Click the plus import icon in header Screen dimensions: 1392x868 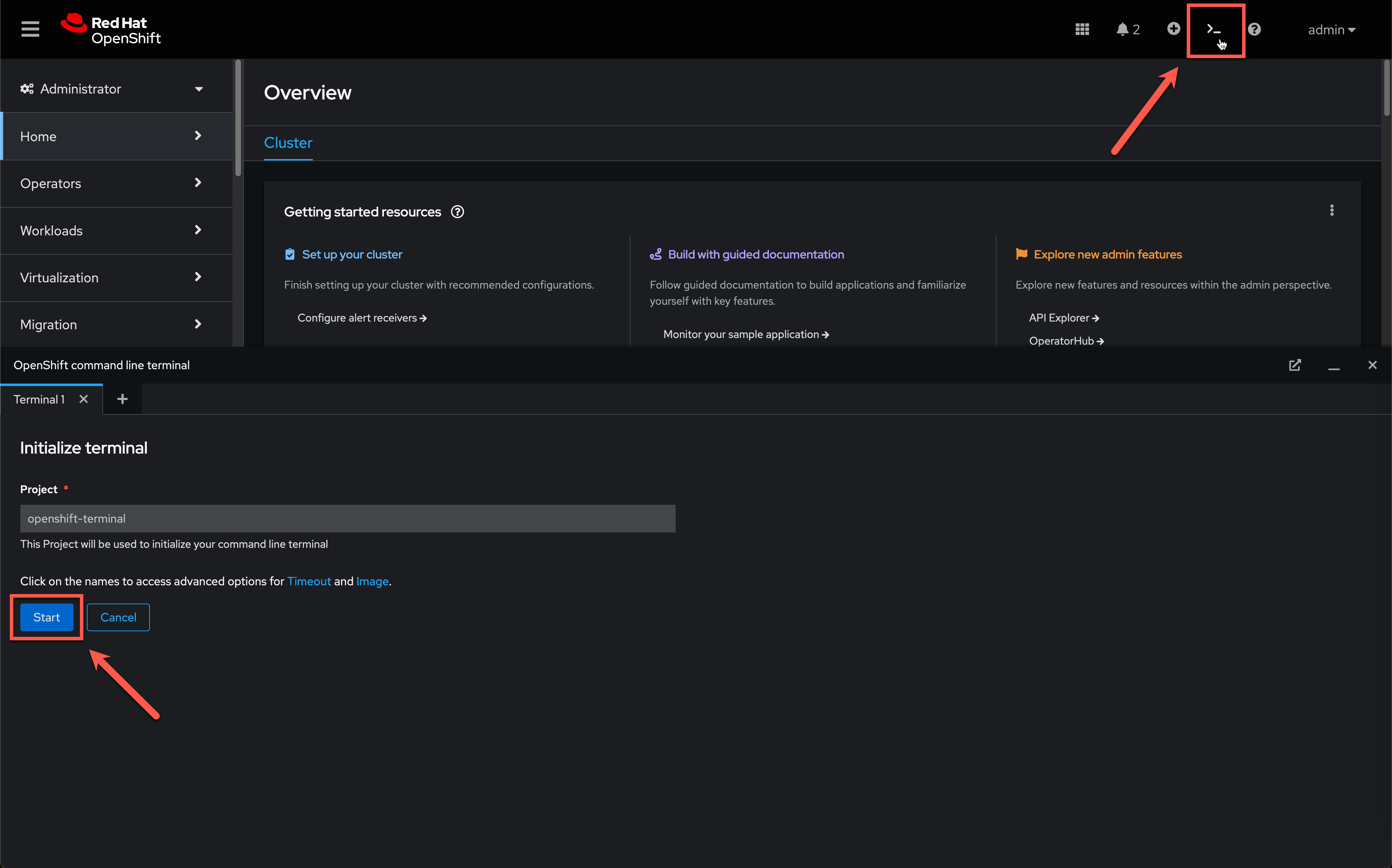click(1173, 29)
